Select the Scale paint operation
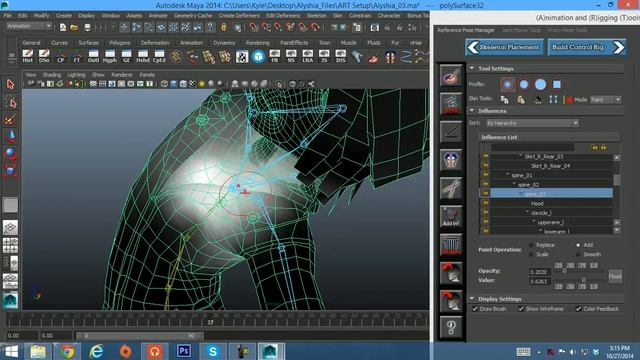Viewport: 640px width, 360px height. pos(531,254)
